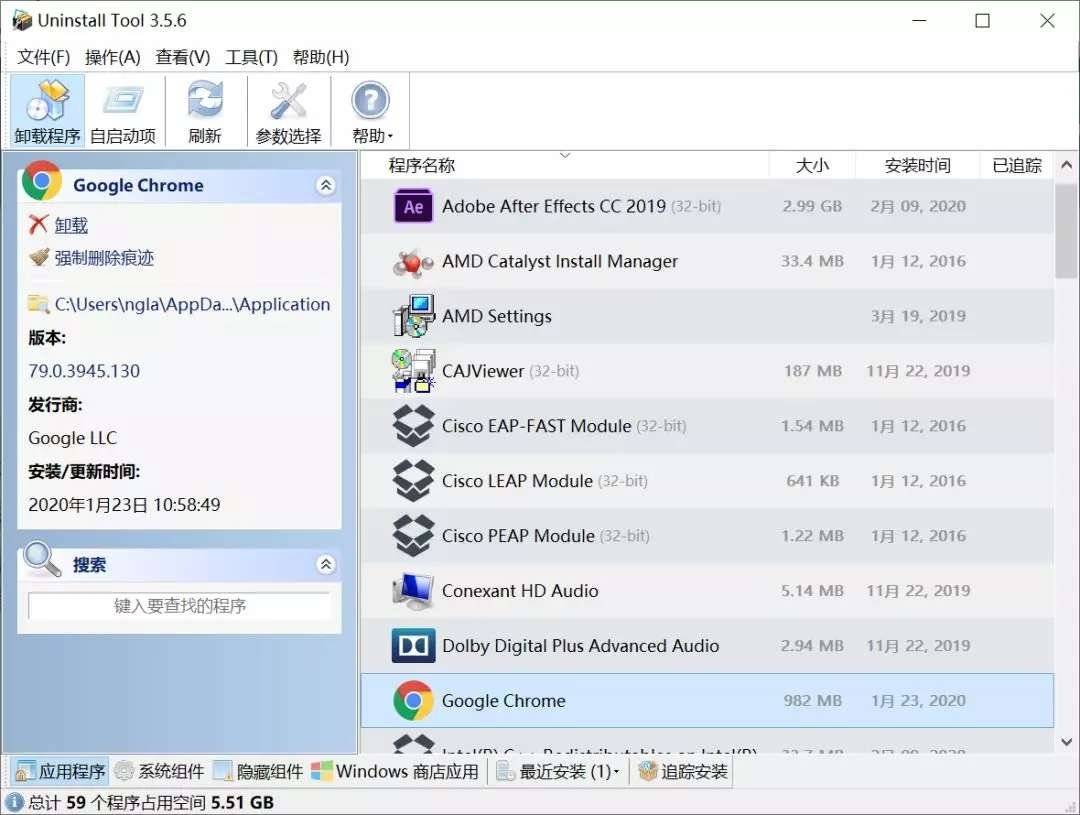Open the 帮助(H) menu
This screenshot has height=815, width=1080.
(321, 57)
